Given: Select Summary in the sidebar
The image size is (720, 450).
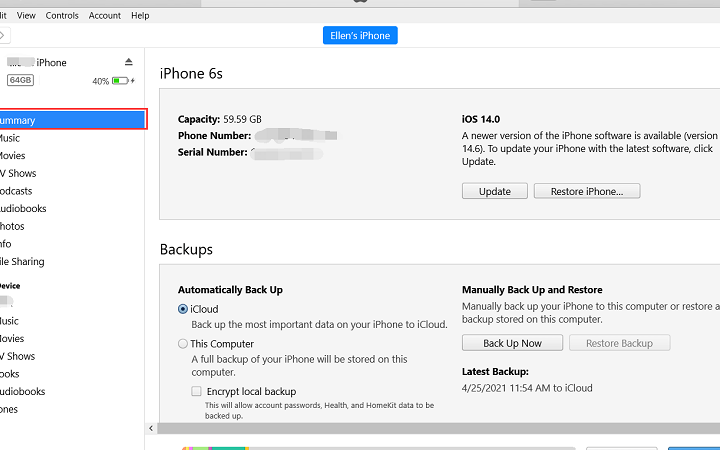Looking at the screenshot, I should [72, 120].
